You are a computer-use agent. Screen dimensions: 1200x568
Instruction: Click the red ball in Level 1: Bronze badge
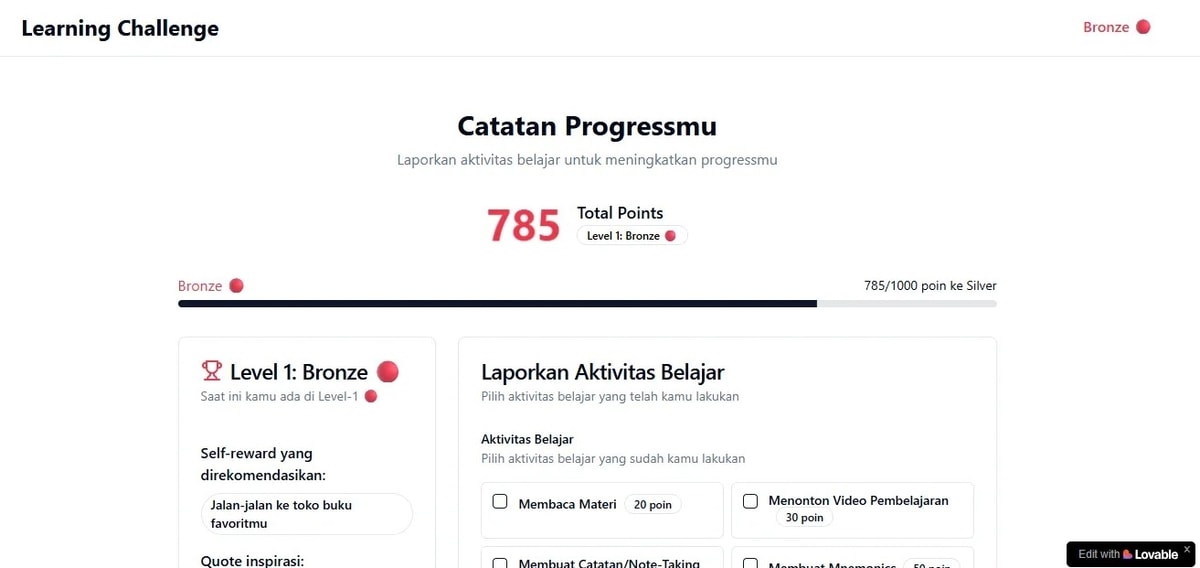click(670, 236)
